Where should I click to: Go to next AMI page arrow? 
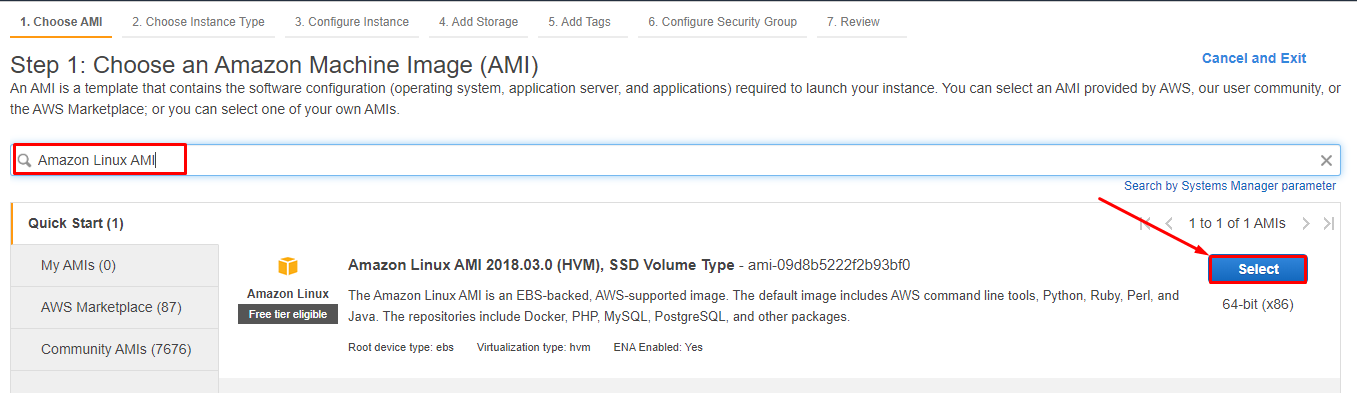(1306, 223)
